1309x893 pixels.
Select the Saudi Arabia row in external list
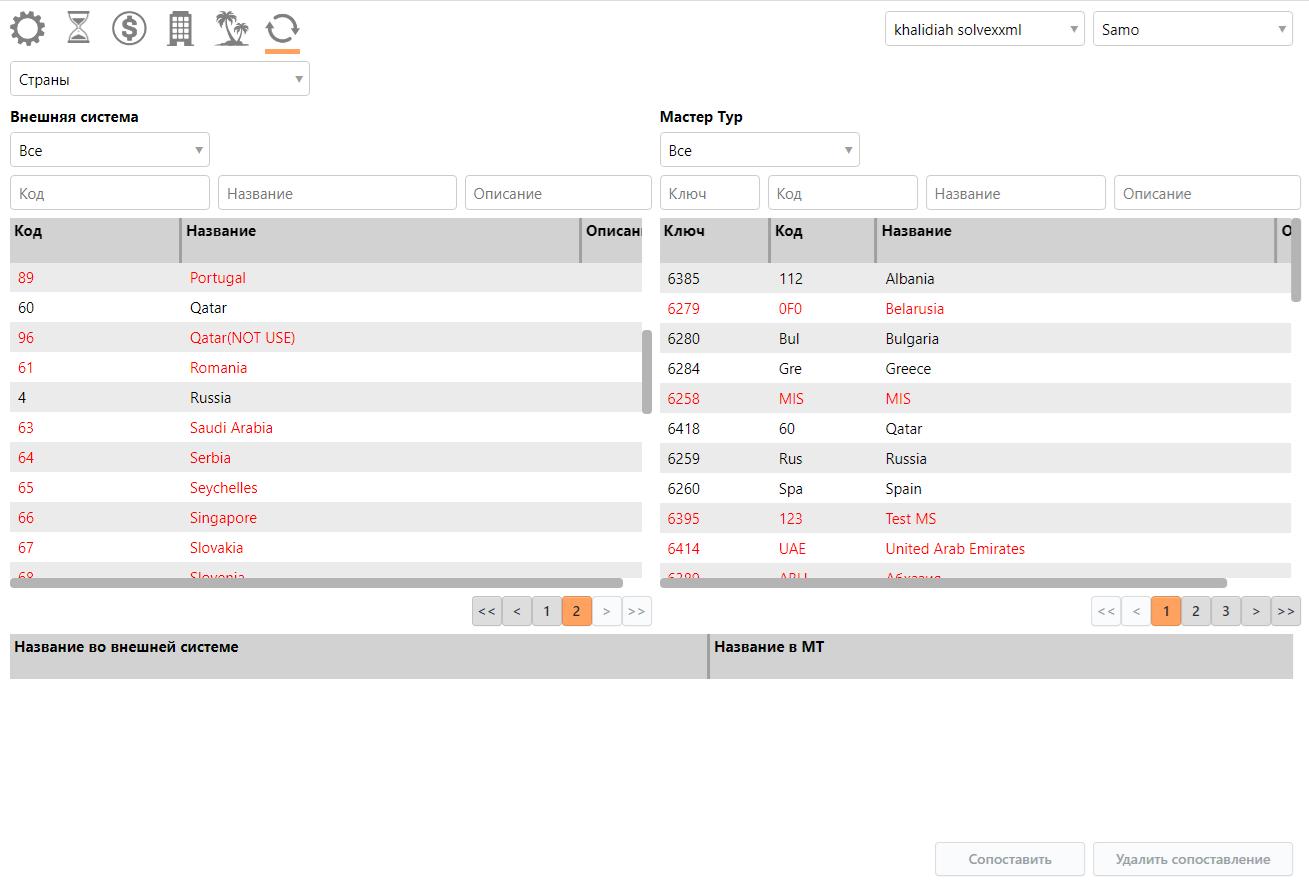pyautogui.click(x=231, y=428)
